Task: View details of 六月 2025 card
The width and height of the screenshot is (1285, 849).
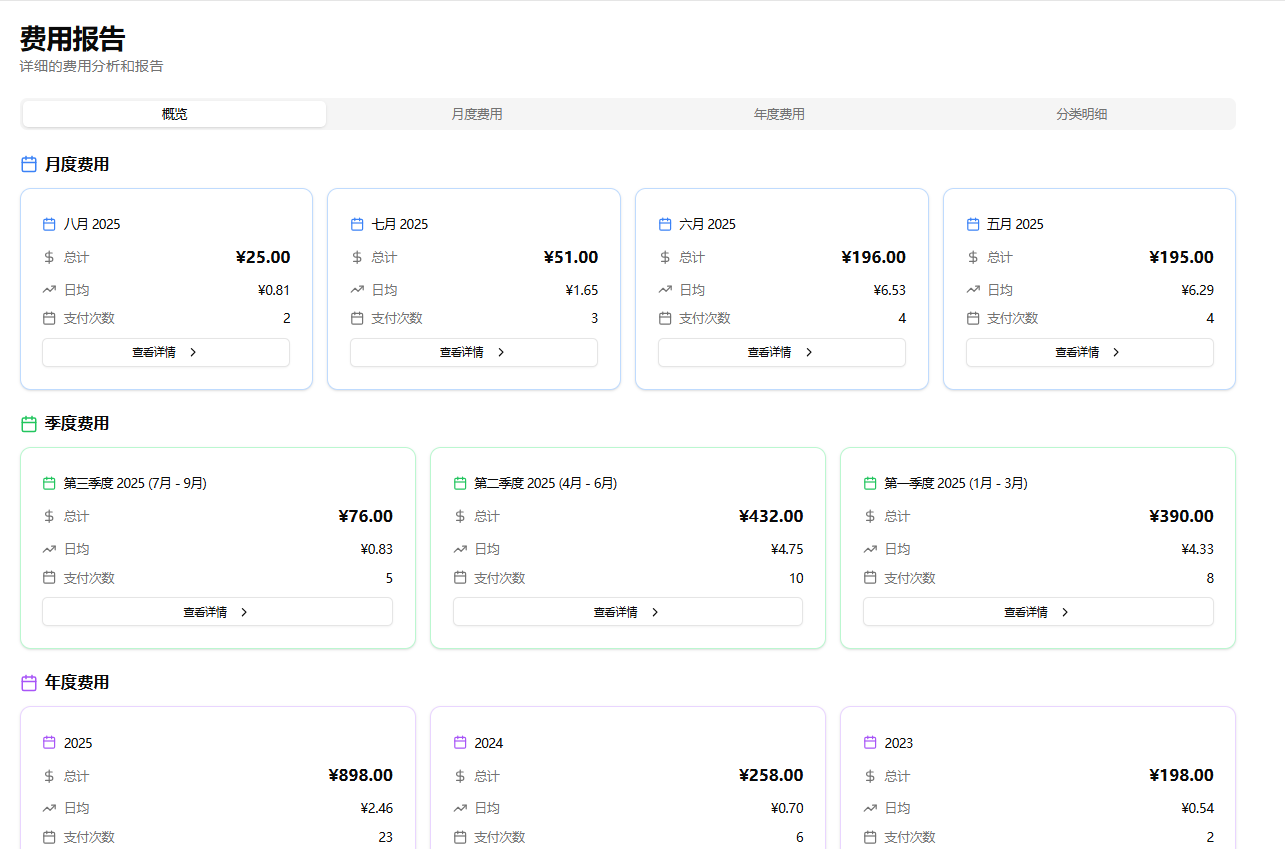Action: [x=782, y=352]
